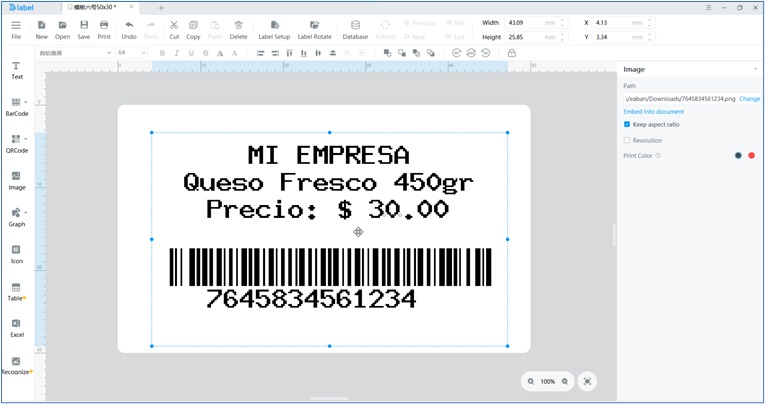
Task: Save the current label
Action: [84, 30]
